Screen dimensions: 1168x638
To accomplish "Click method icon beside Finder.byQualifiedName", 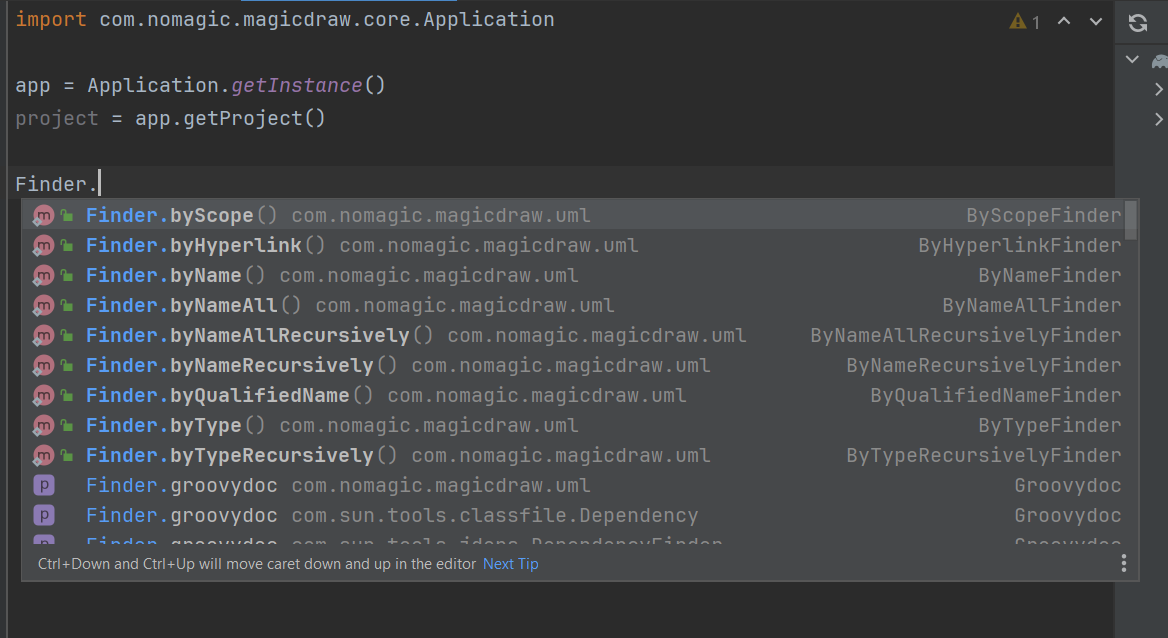I will (x=43, y=396).
